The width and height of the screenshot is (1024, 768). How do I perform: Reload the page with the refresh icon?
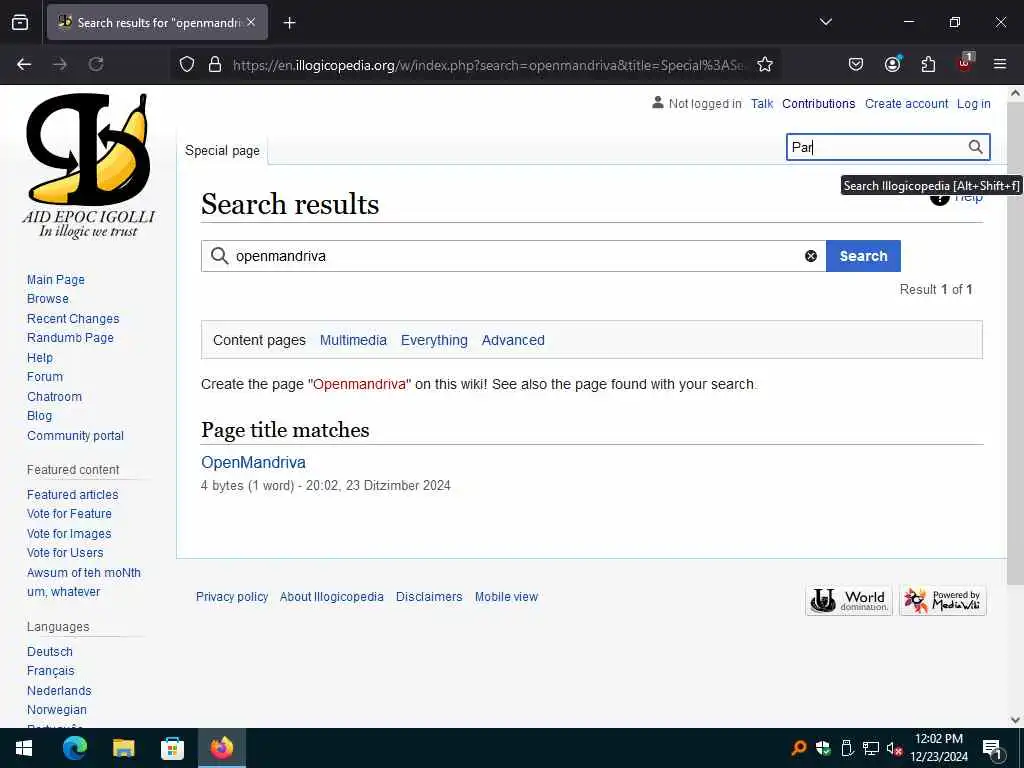[x=96, y=64]
